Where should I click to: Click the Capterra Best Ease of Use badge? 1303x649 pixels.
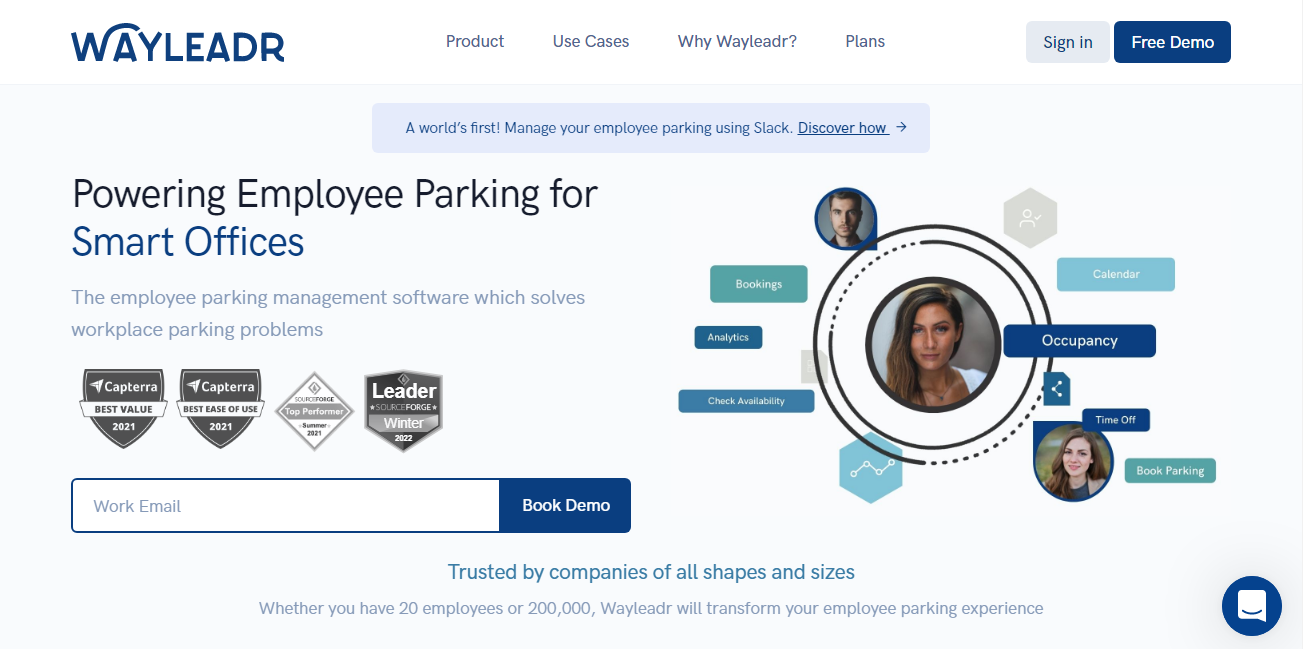220,408
